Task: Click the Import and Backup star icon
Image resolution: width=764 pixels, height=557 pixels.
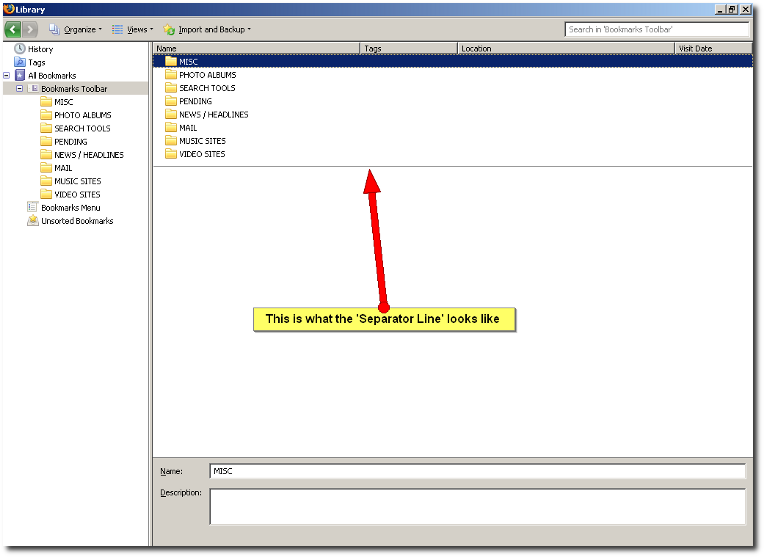Action: coord(169,30)
